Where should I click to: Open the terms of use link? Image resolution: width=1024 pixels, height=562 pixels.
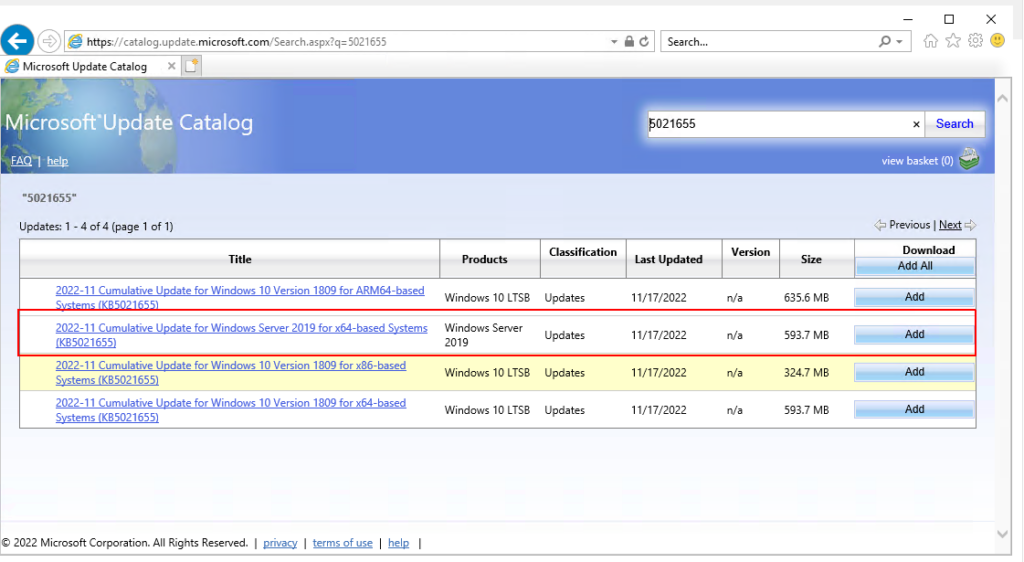click(x=342, y=543)
